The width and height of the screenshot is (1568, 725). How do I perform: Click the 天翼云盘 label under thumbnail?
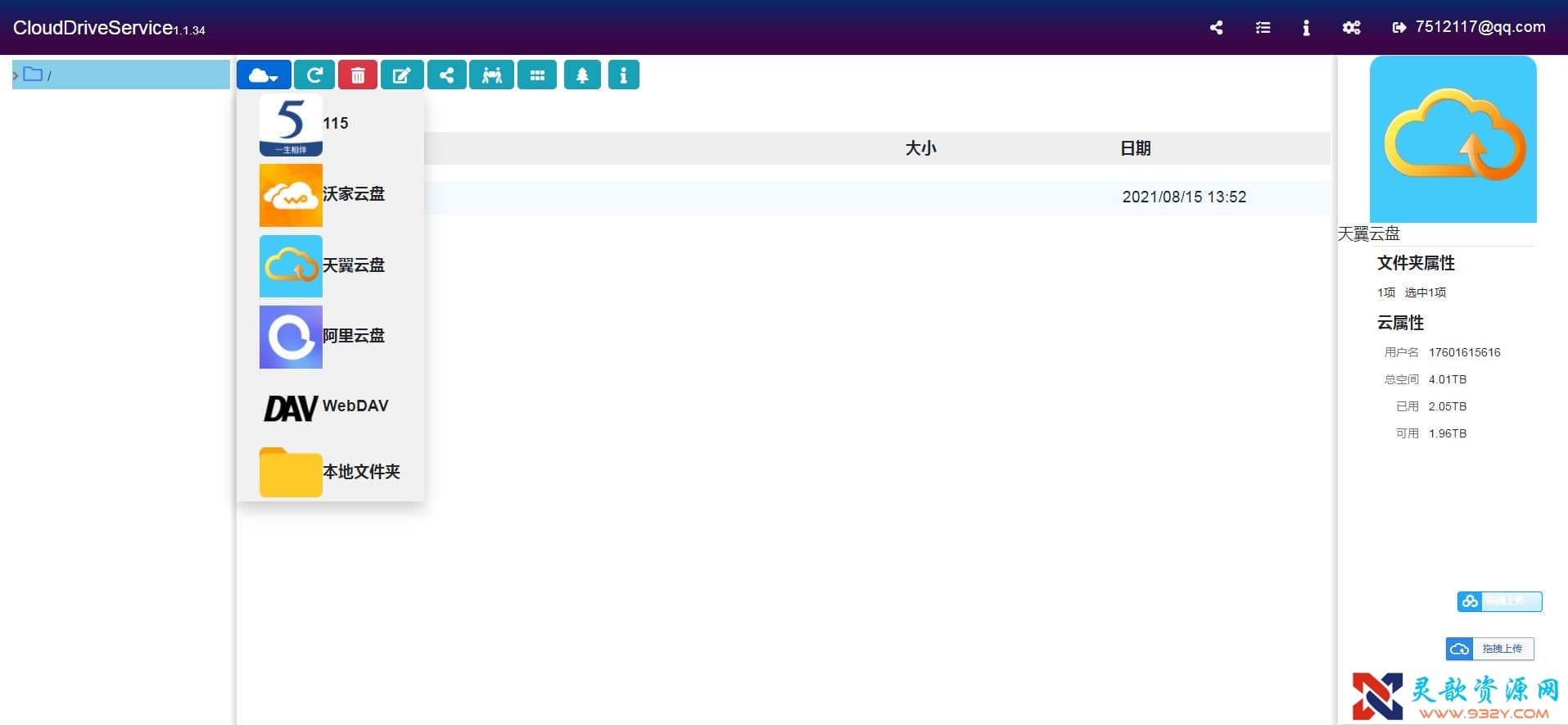click(1368, 234)
